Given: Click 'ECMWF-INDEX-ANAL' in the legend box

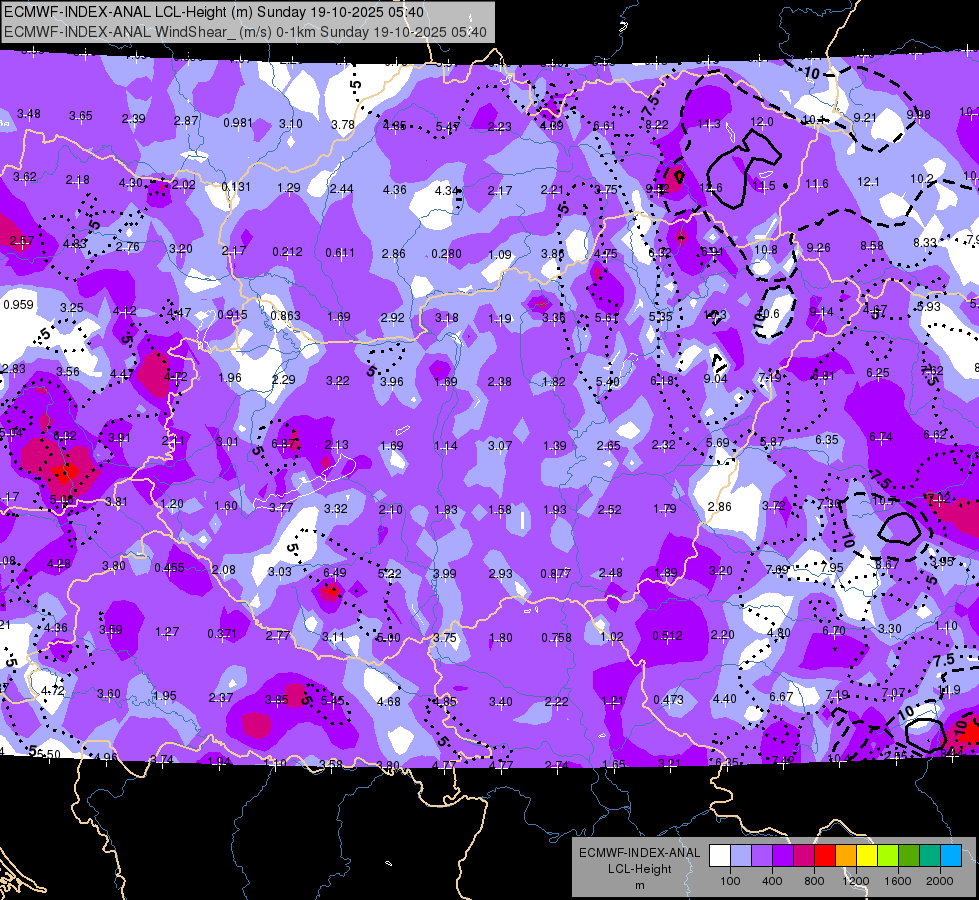Looking at the screenshot, I should point(639,853).
